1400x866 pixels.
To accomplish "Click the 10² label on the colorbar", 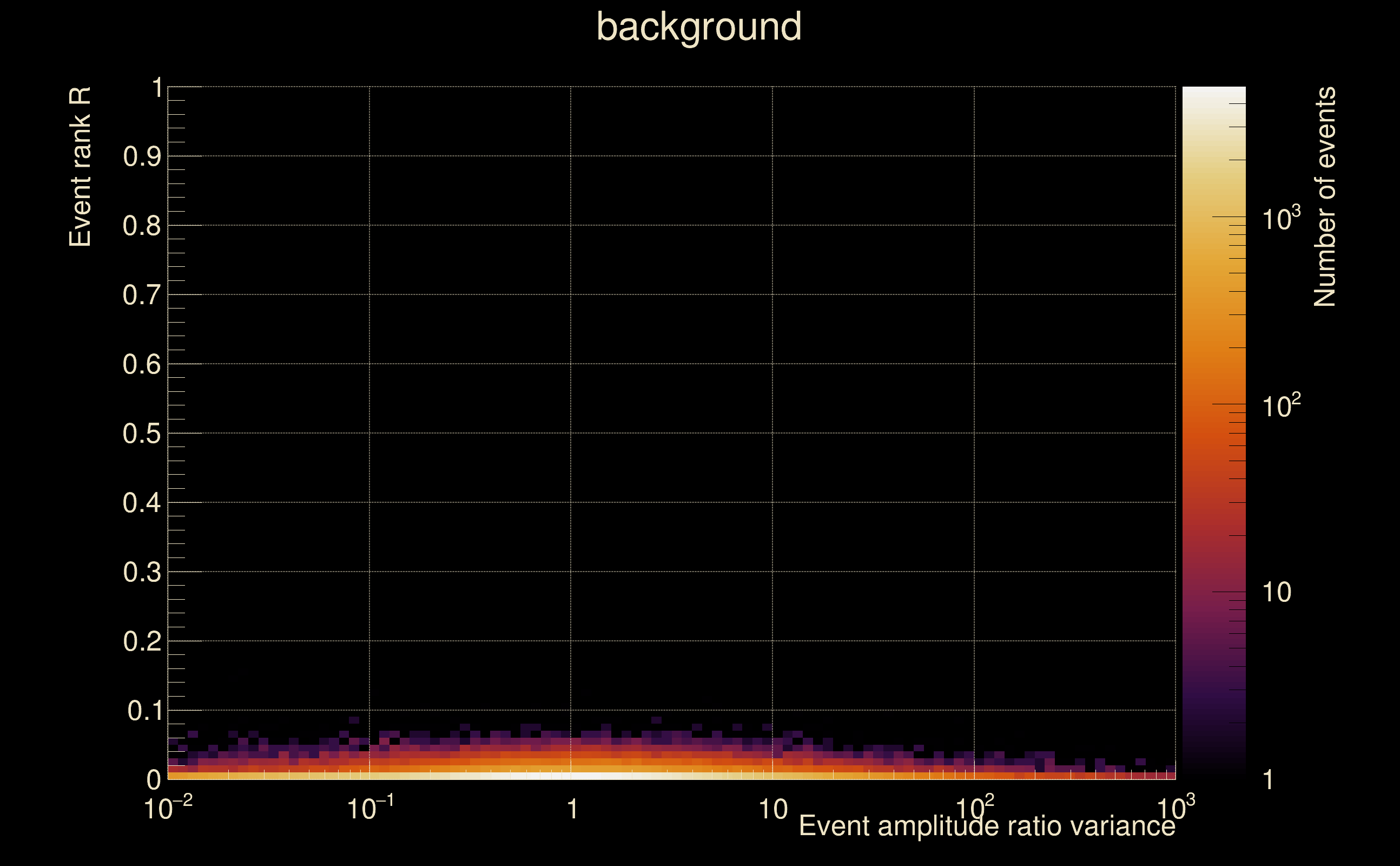I will pyautogui.click(x=1281, y=405).
